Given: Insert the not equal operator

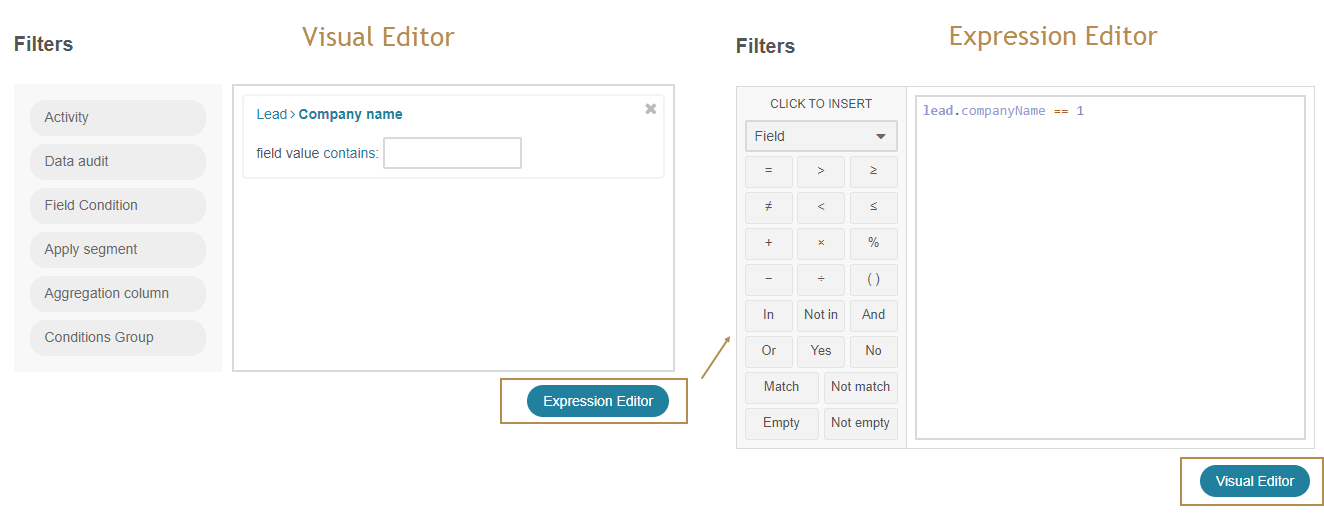Looking at the screenshot, I should pos(768,207).
